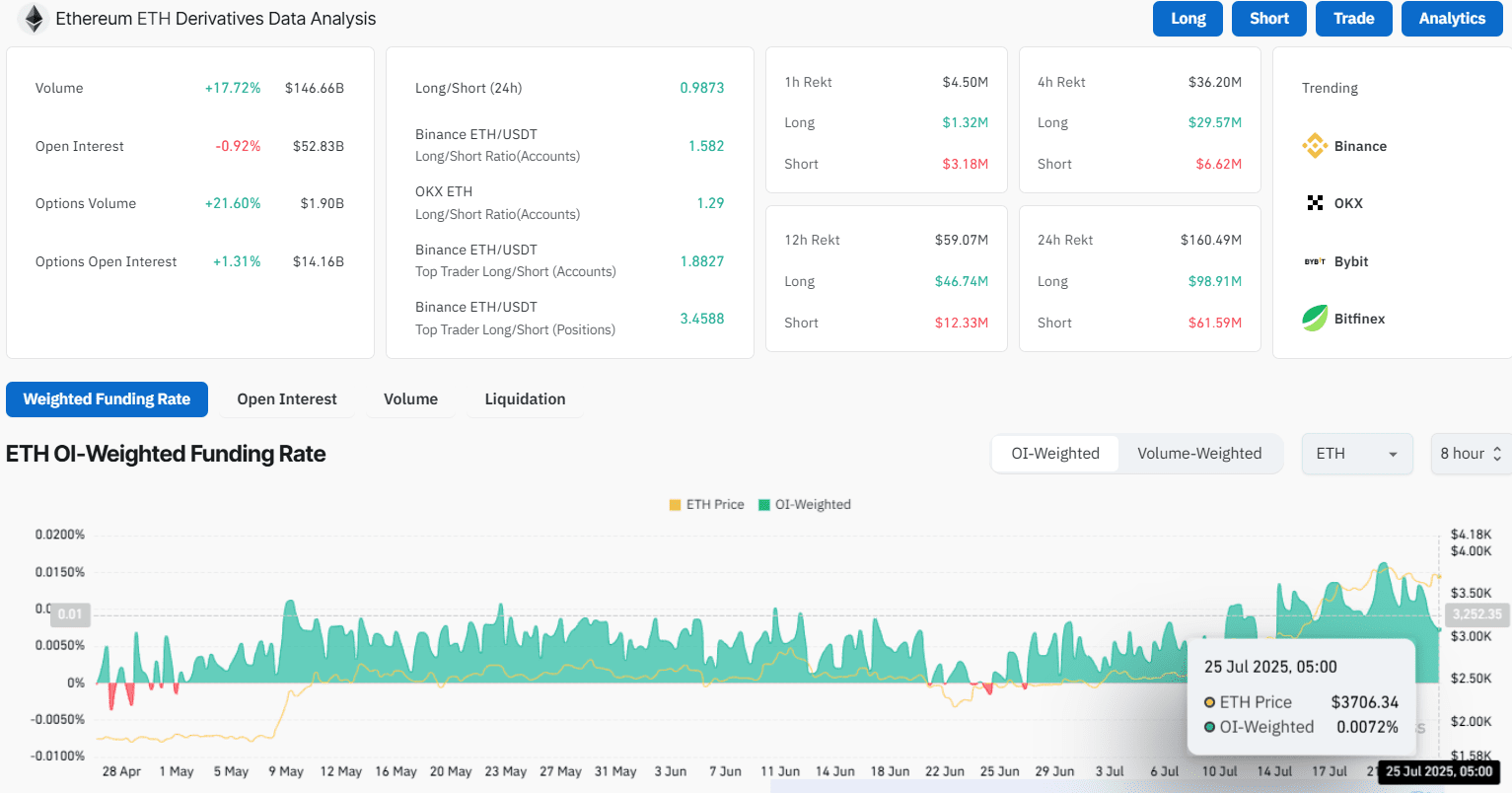Click the Ethereum logo icon

[x=34, y=19]
